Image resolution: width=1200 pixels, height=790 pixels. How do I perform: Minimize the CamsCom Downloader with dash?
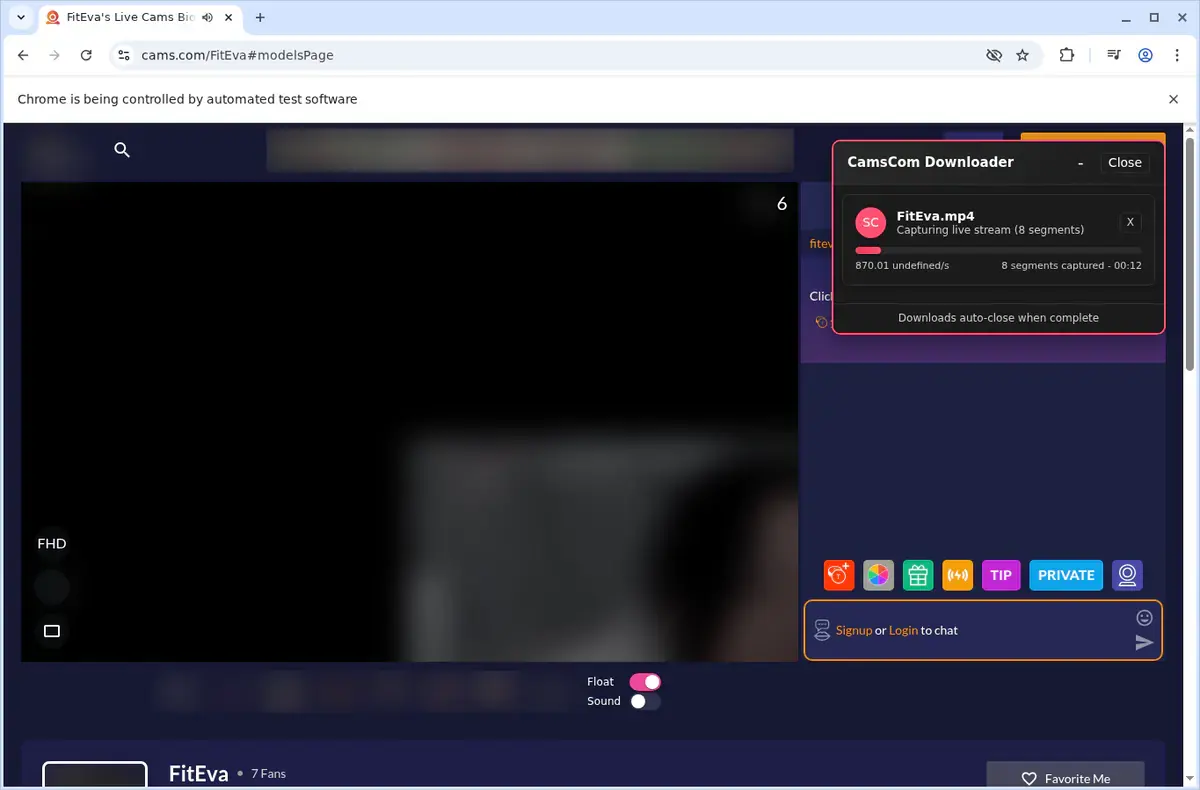pos(1080,163)
